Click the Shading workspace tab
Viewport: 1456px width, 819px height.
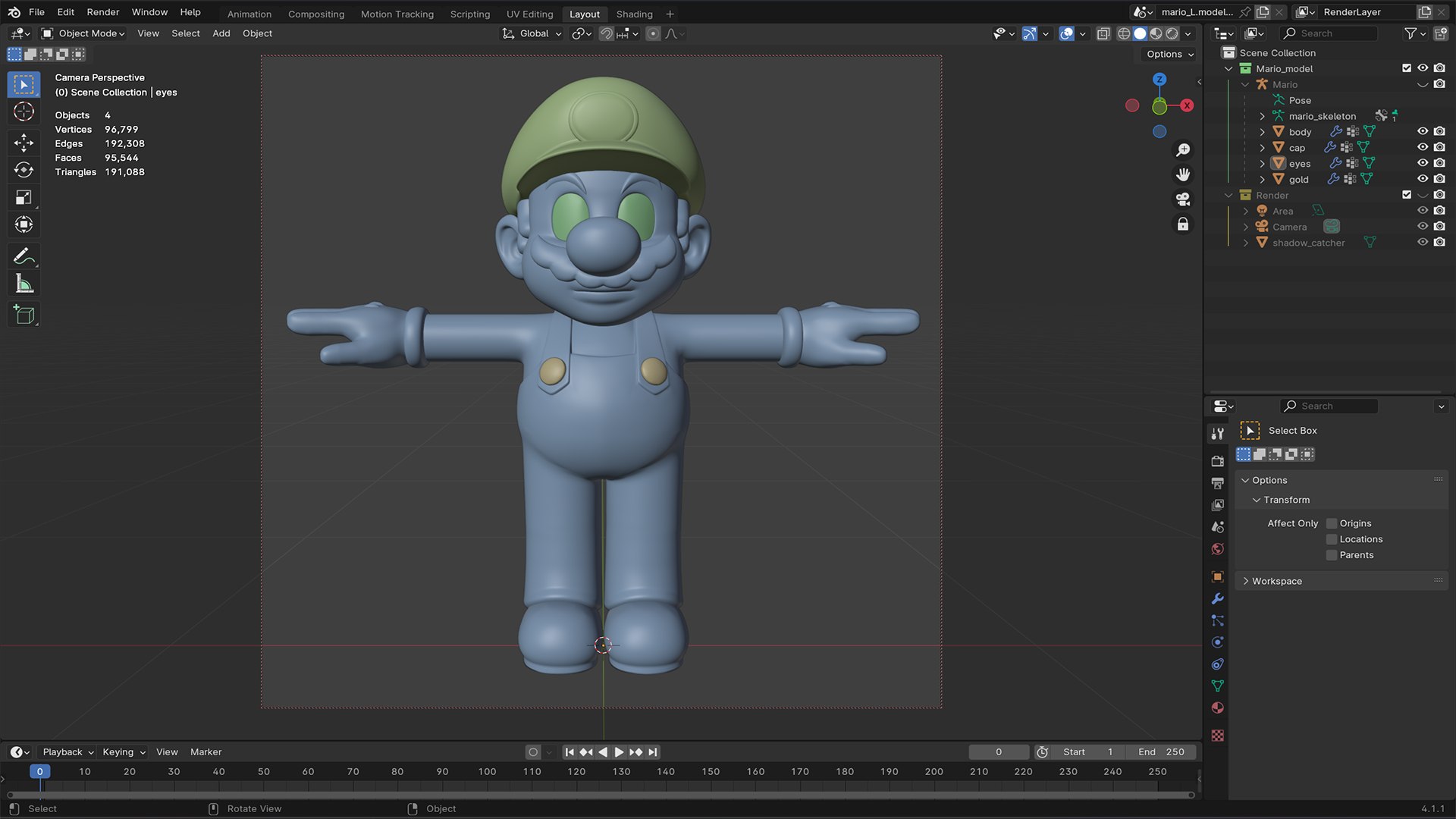634,14
